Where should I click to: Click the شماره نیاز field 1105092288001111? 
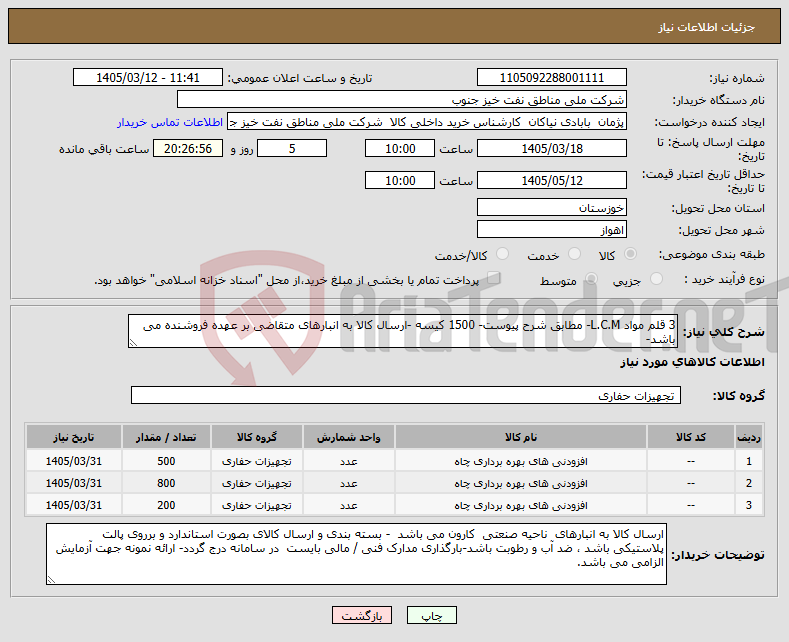(x=551, y=77)
